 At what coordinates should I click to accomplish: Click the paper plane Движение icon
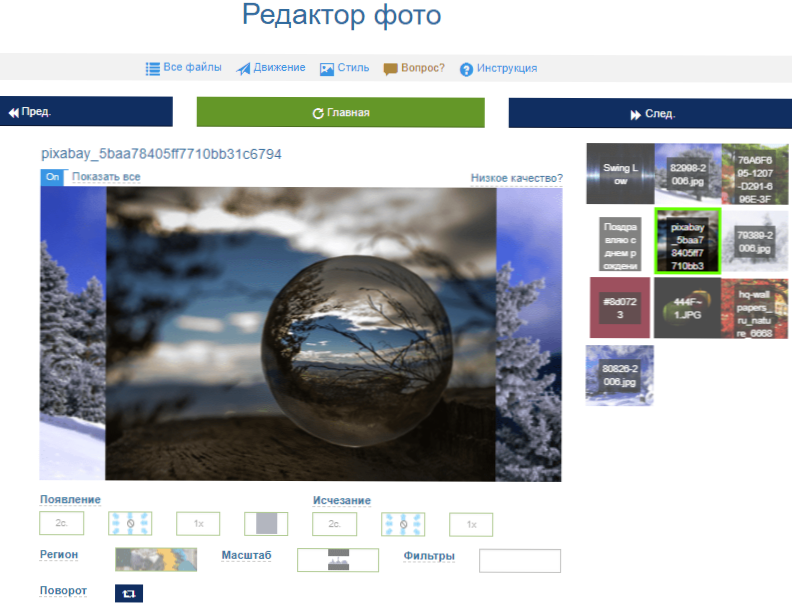pyautogui.click(x=243, y=69)
